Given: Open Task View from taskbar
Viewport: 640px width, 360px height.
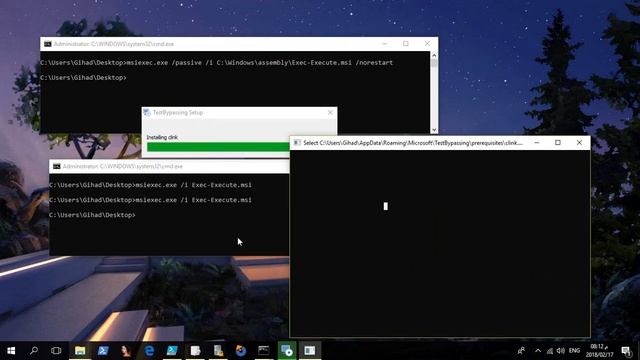Looking at the screenshot, I should (56, 351).
